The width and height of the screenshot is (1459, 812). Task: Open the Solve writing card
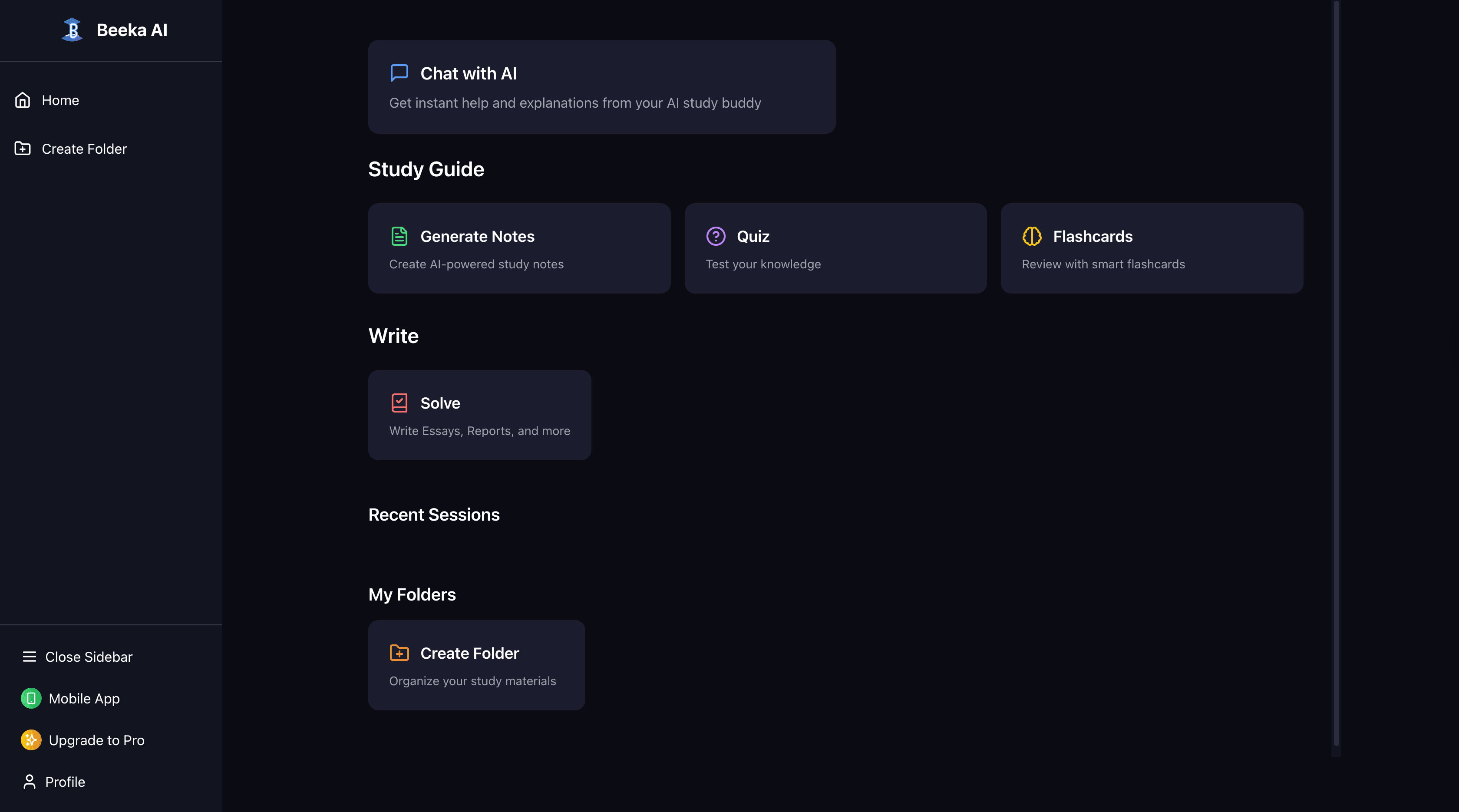click(479, 415)
